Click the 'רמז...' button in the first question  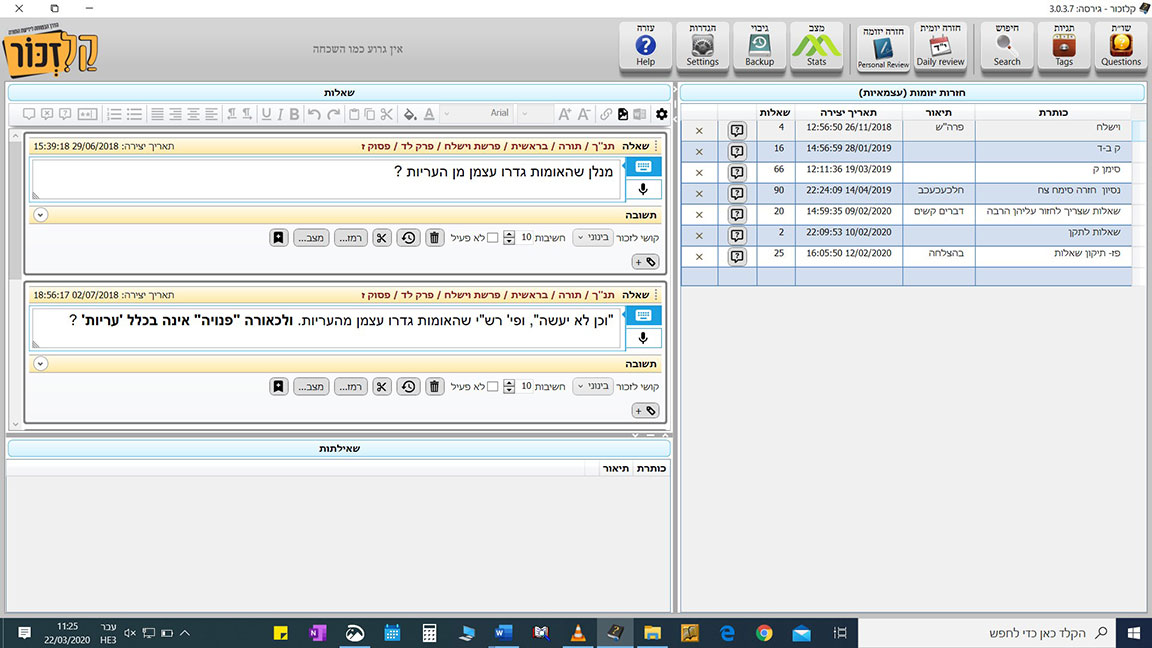350,238
